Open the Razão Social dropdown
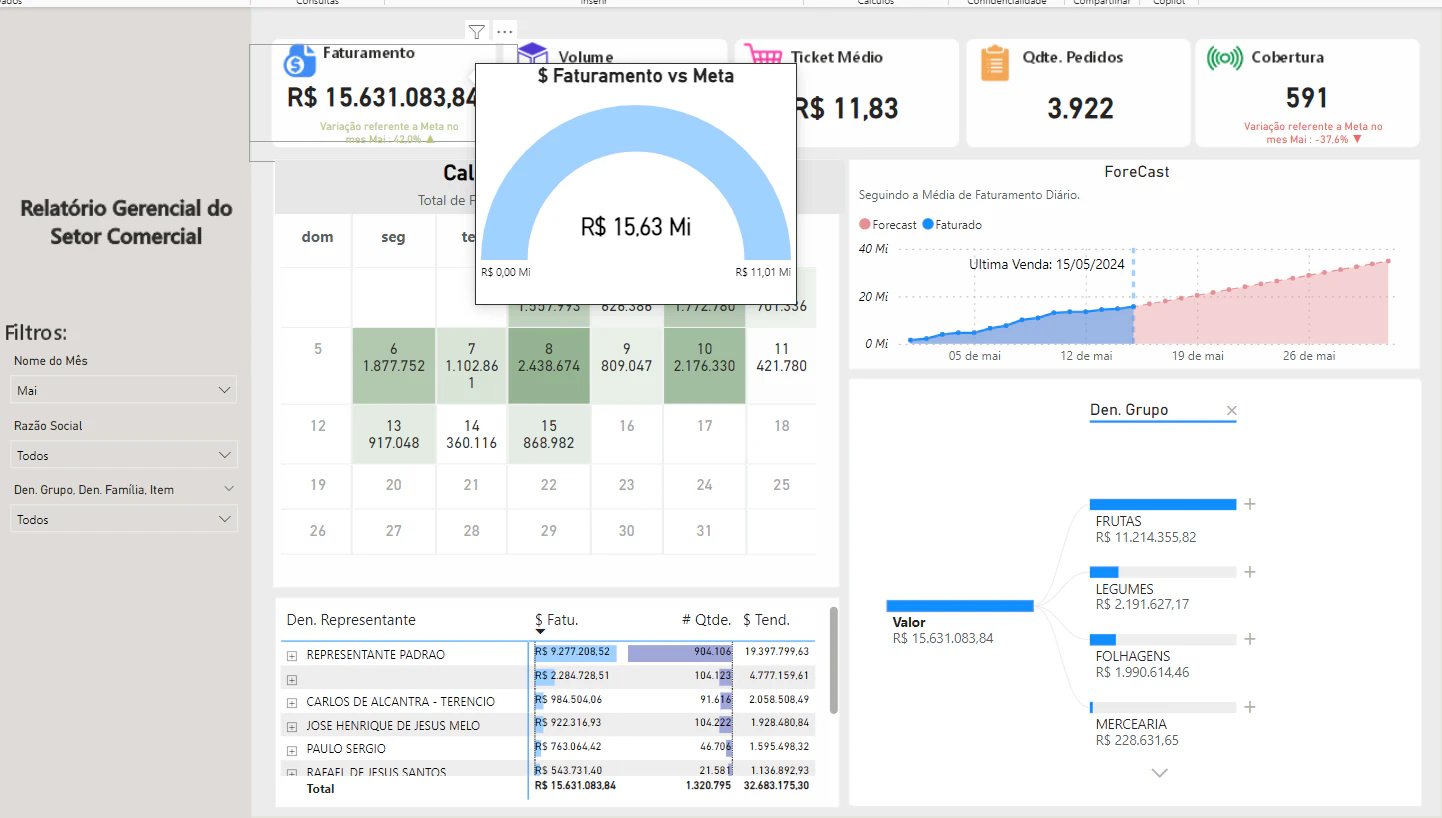The image size is (1442, 818). pyautogui.click(x=124, y=455)
